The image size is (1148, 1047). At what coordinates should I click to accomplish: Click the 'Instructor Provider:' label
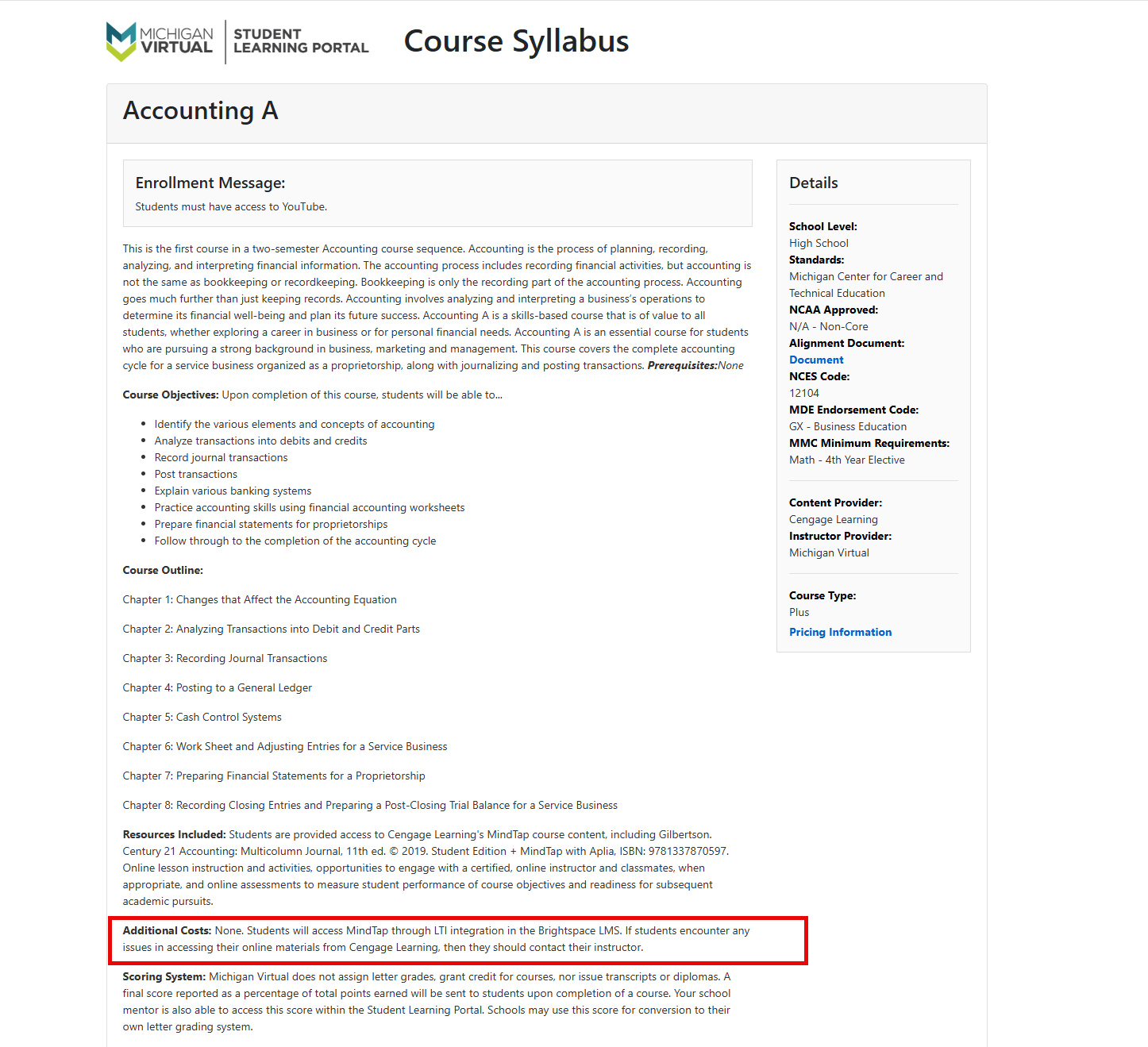point(841,536)
